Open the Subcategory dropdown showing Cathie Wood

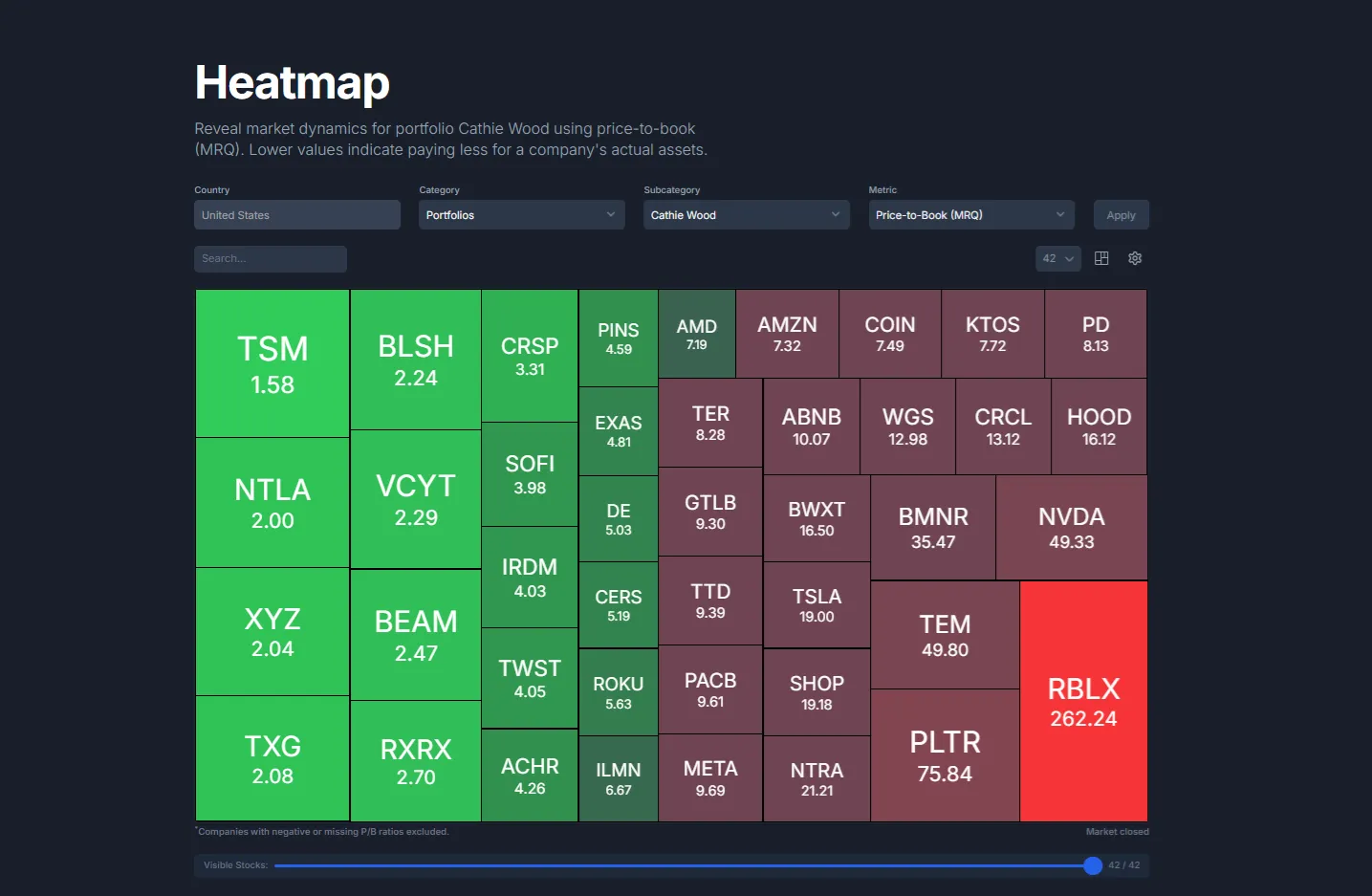point(745,214)
